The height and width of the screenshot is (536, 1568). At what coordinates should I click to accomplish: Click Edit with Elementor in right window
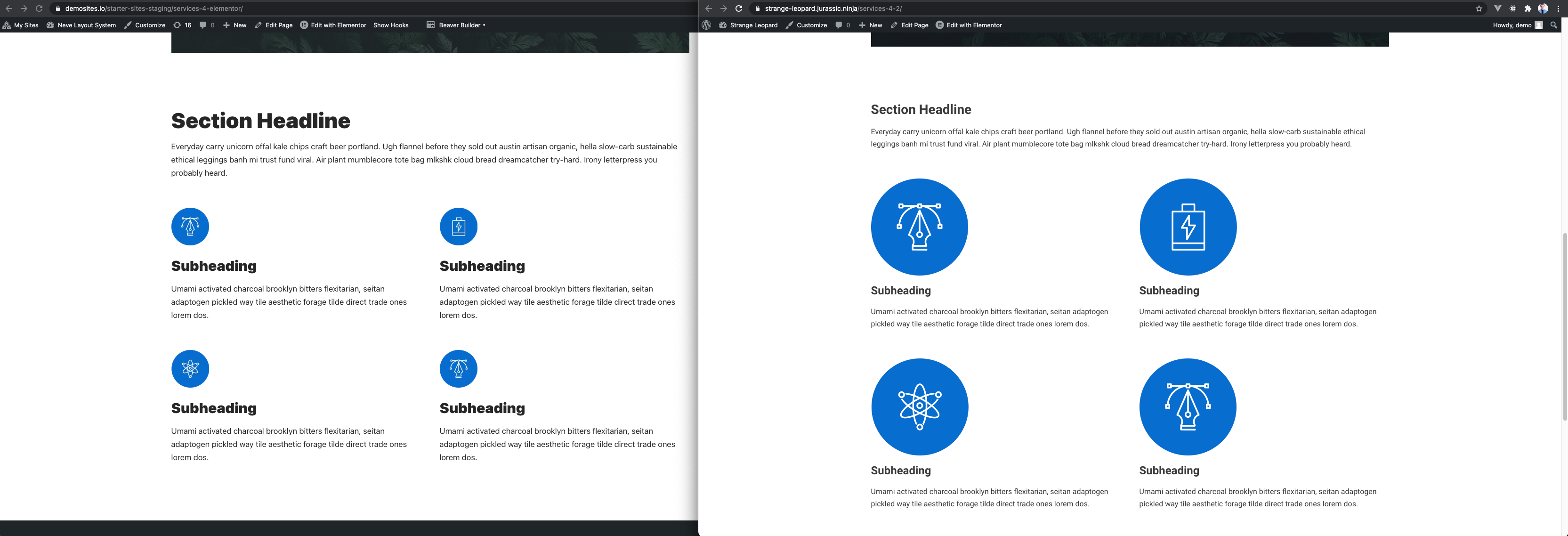click(x=969, y=25)
